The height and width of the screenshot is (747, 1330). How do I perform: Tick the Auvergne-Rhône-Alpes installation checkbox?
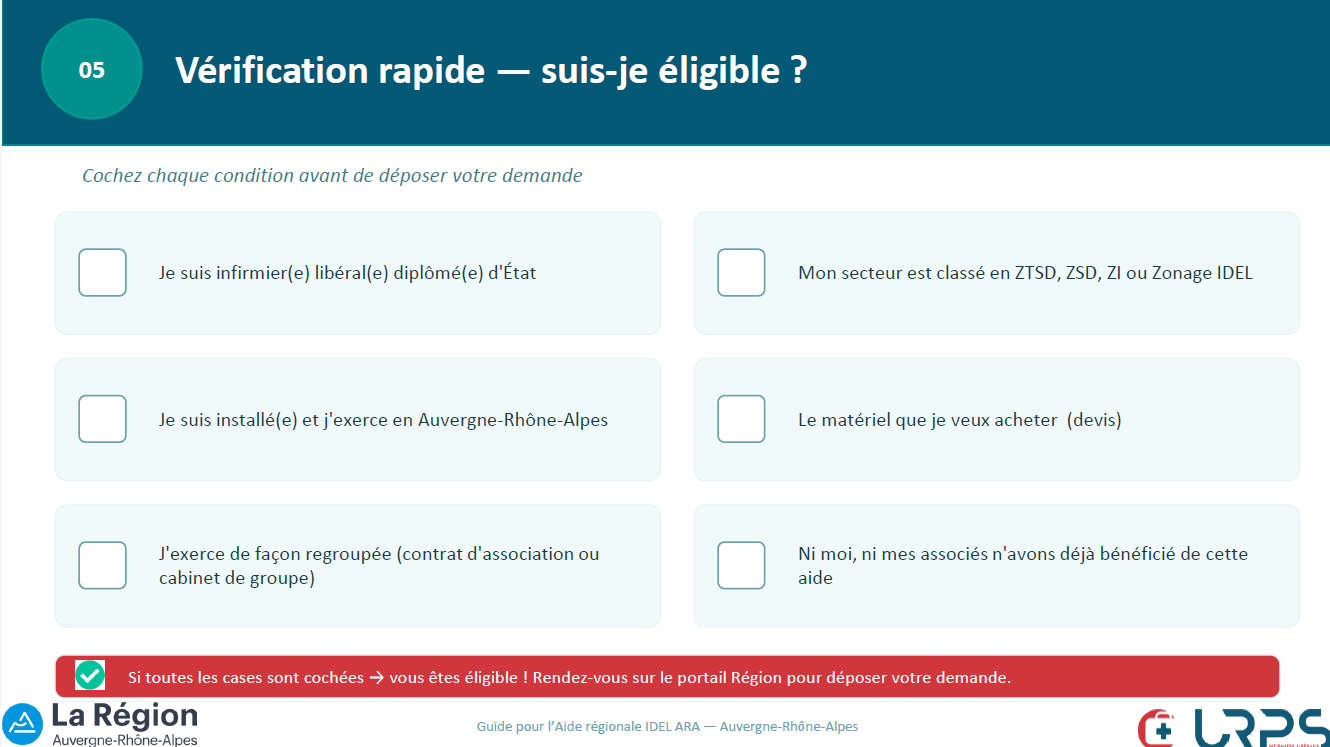click(102, 419)
